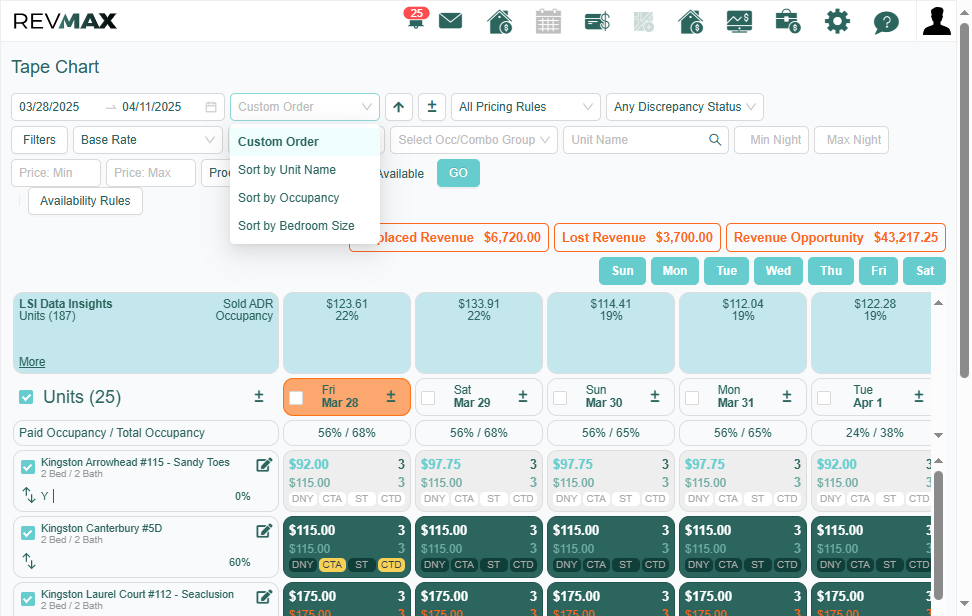Edit Kingston Arrowhead #115 unit
972x616 pixels.
(x=264, y=465)
